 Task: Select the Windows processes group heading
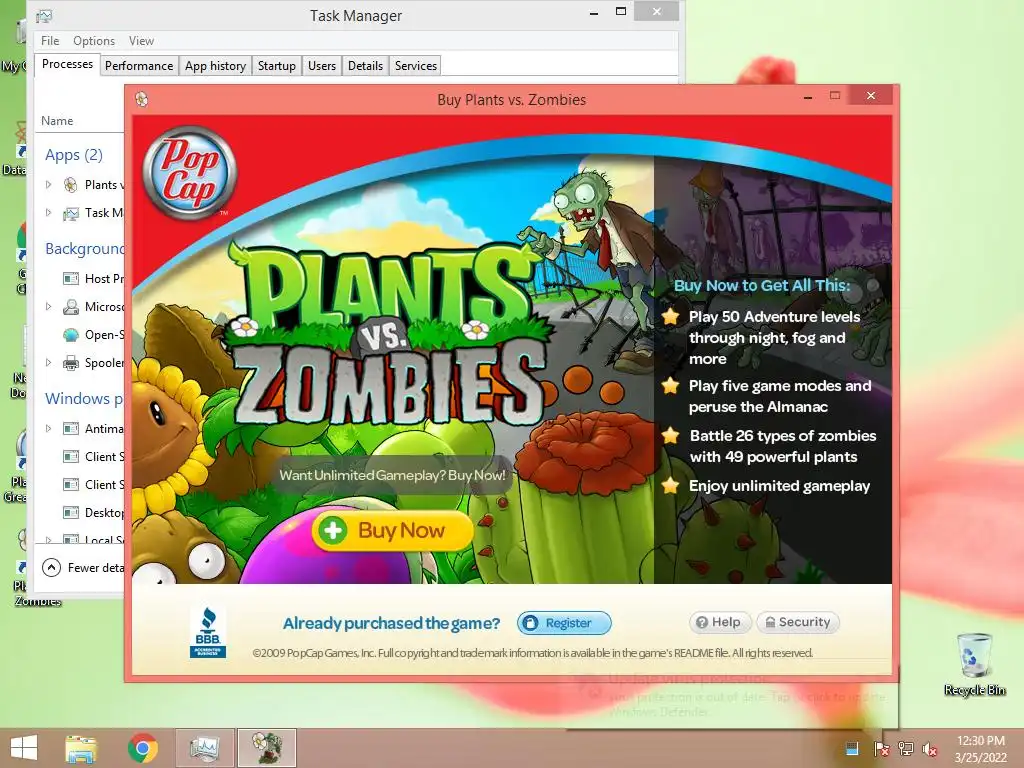click(84, 398)
